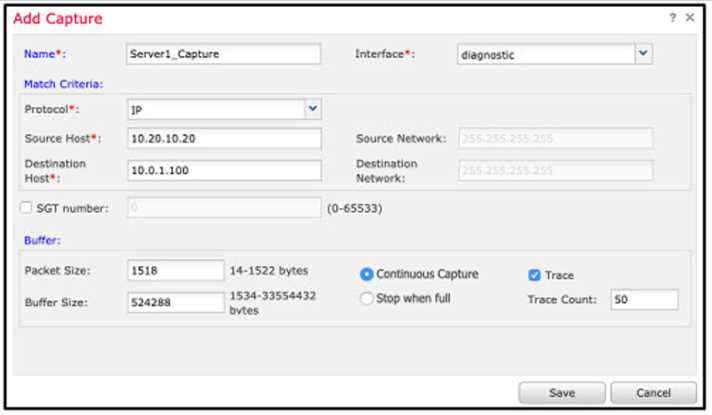This screenshot has width=712, height=415.
Task: Close the Add Capture dialog
Action: pyautogui.click(x=690, y=19)
